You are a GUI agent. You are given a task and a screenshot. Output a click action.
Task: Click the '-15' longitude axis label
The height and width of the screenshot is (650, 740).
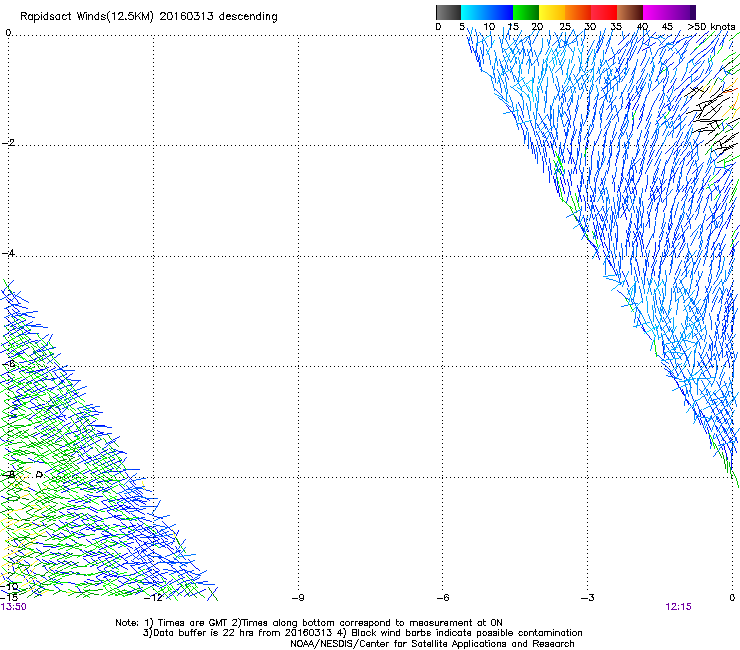[x=9, y=598]
